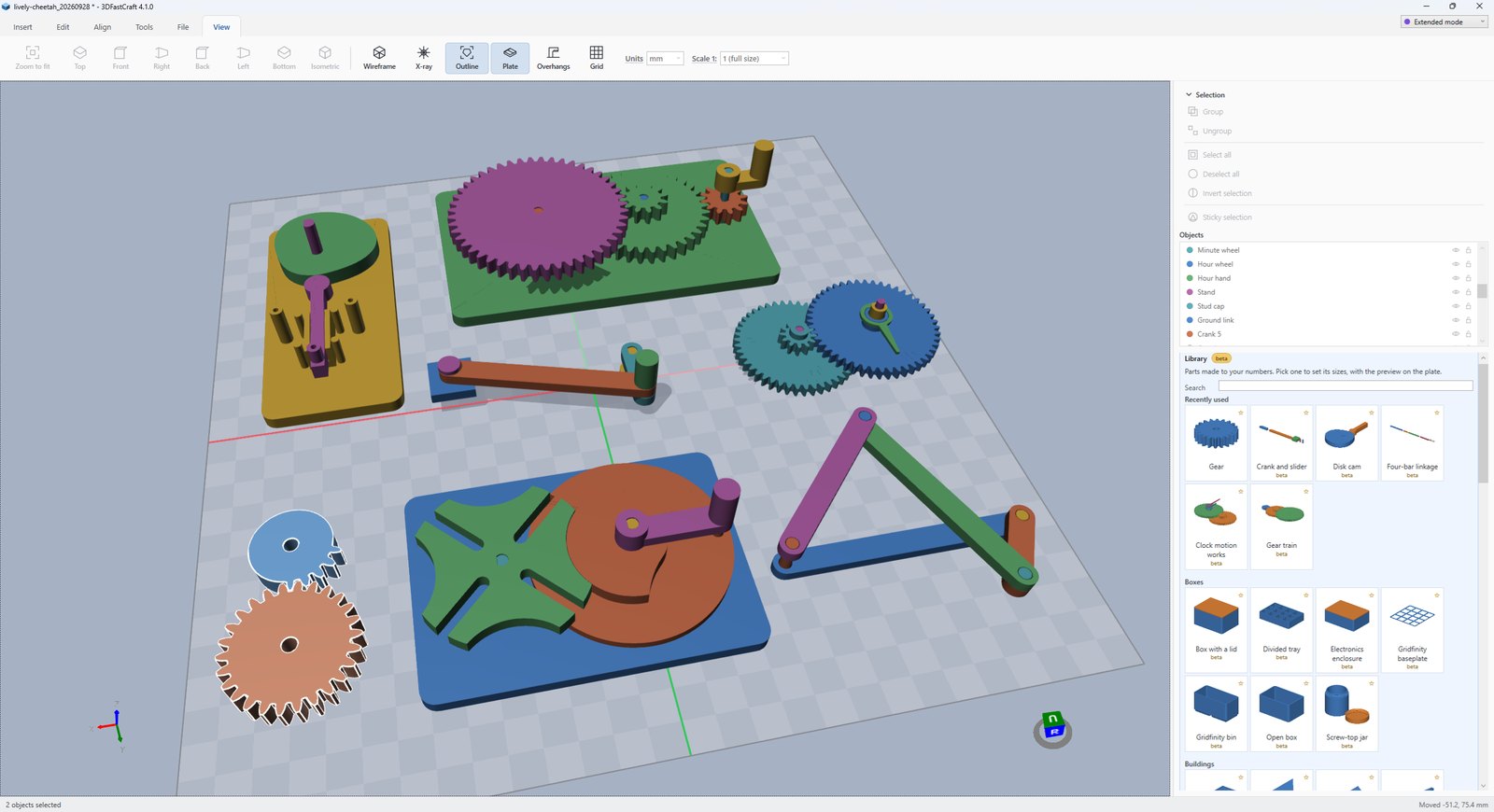This screenshot has height=812, width=1494.
Task: Open the Units dropdown
Action: (x=665, y=58)
